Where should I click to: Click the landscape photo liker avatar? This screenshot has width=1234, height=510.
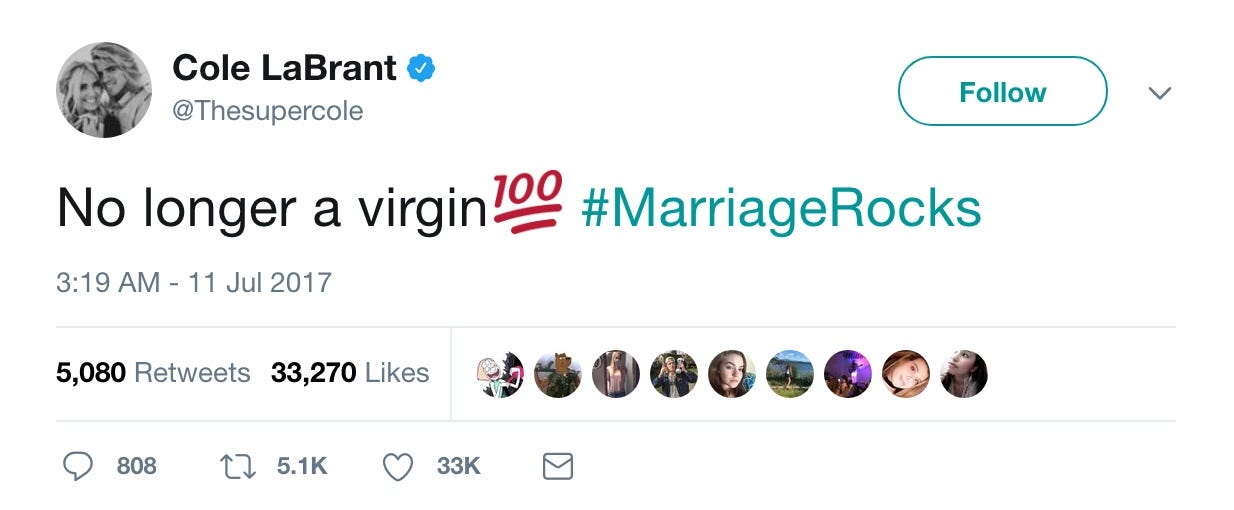coord(790,374)
